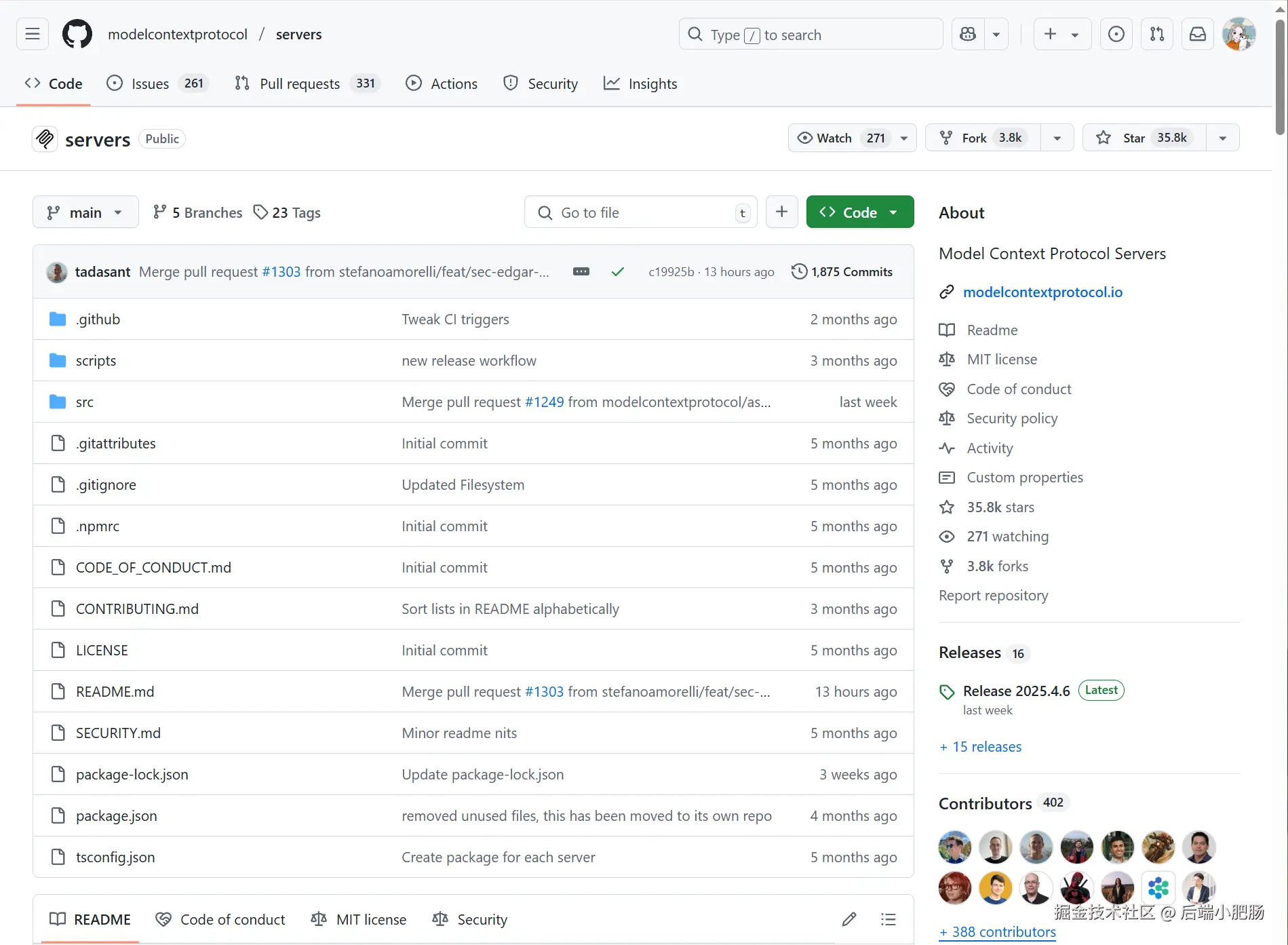Click the history clock icon by commits
The height and width of the screenshot is (945, 1288).
pos(800,271)
